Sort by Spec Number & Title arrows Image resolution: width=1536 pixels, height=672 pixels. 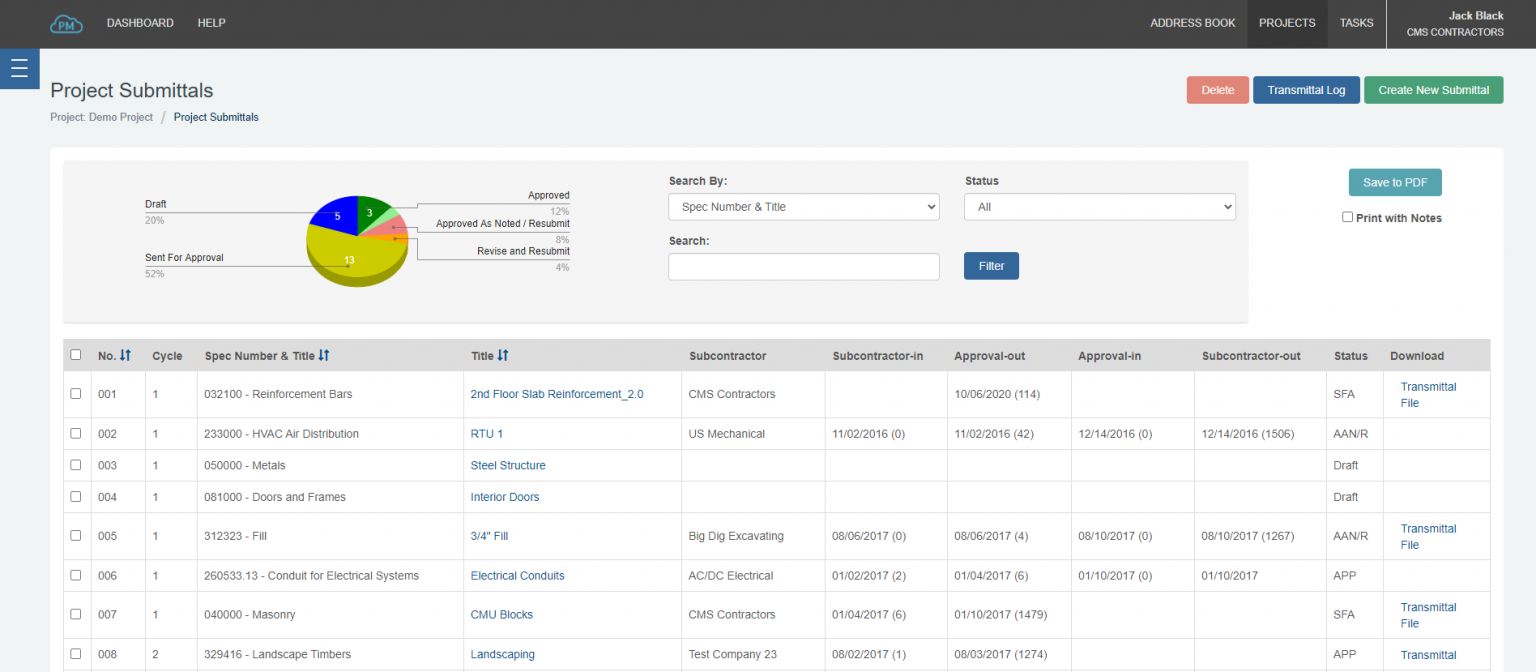(x=324, y=356)
